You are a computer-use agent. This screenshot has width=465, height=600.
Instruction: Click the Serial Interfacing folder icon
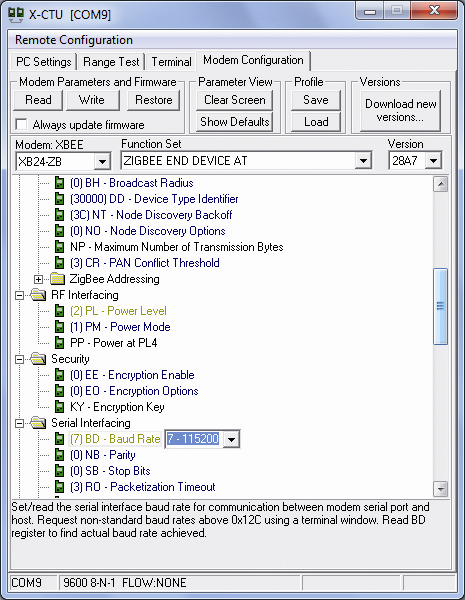point(39,423)
